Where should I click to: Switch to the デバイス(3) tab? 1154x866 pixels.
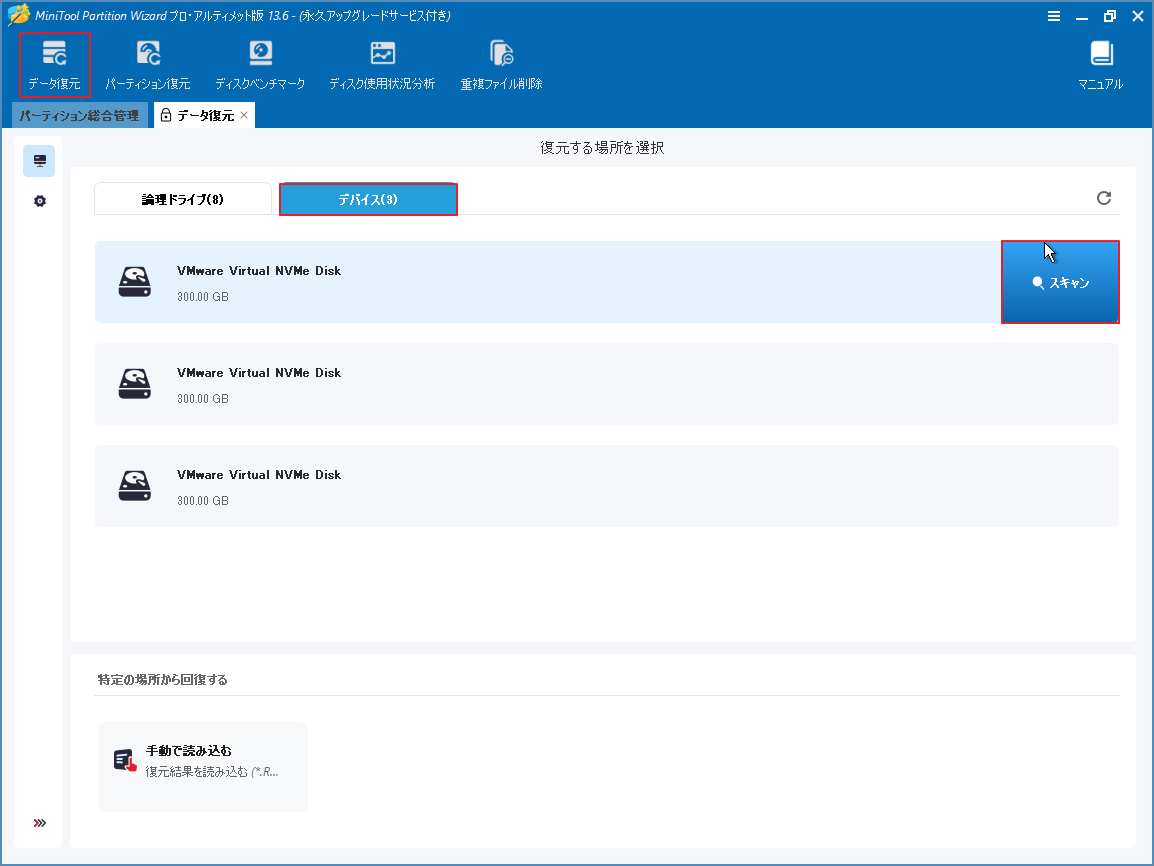pyautogui.click(x=368, y=198)
